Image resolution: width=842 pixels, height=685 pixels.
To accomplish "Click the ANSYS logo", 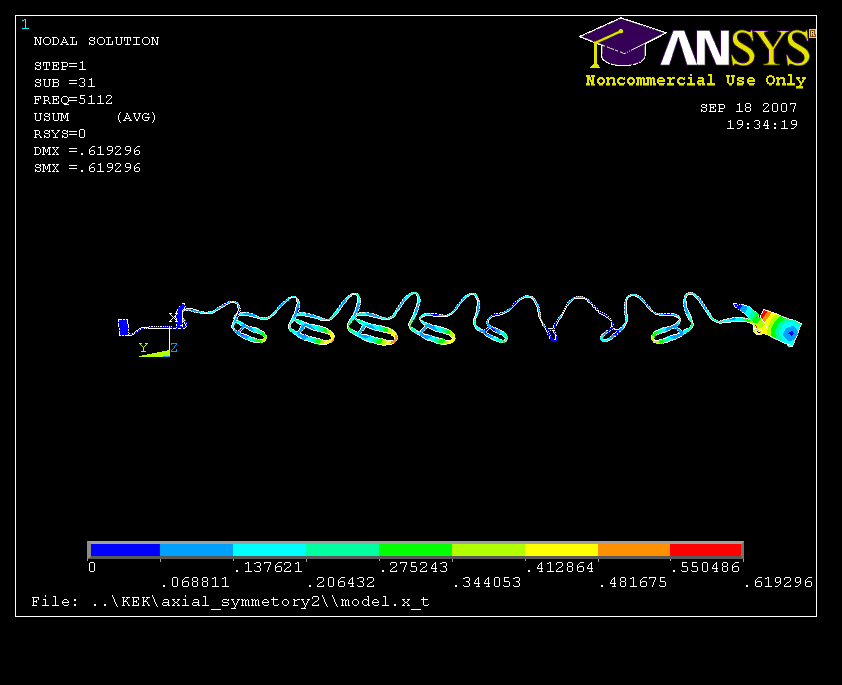I will [697, 43].
